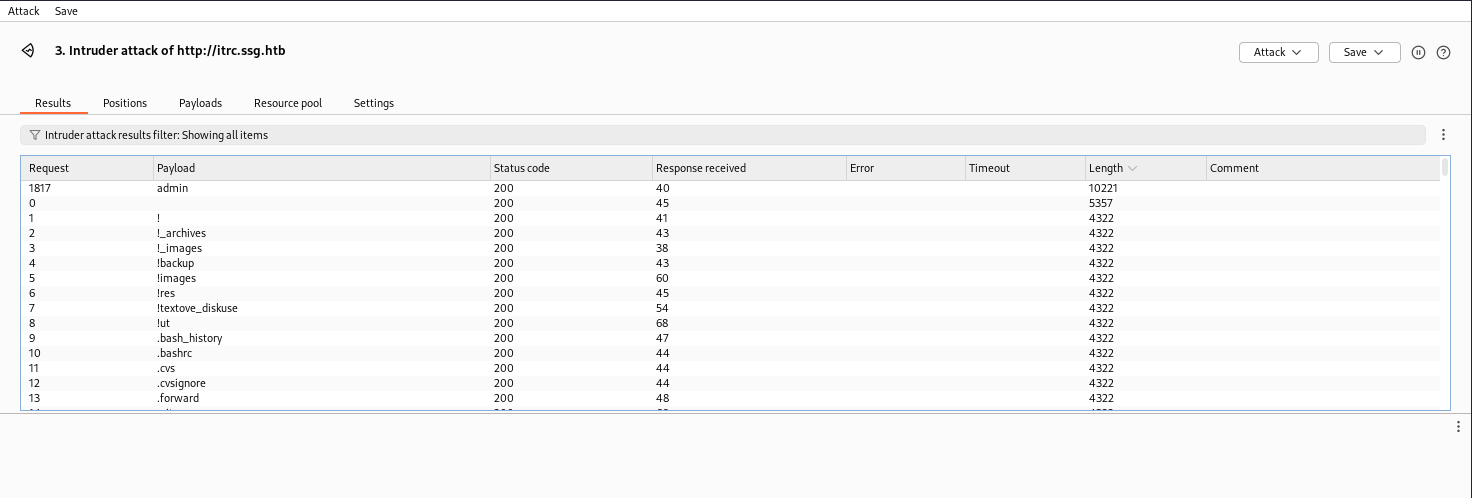Click the results filter bar
Screen dimensions: 1472x498
(x=722, y=135)
